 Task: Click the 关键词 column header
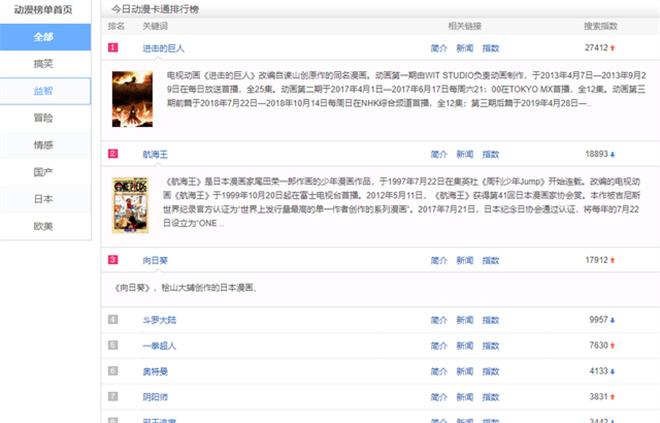(x=155, y=26)
